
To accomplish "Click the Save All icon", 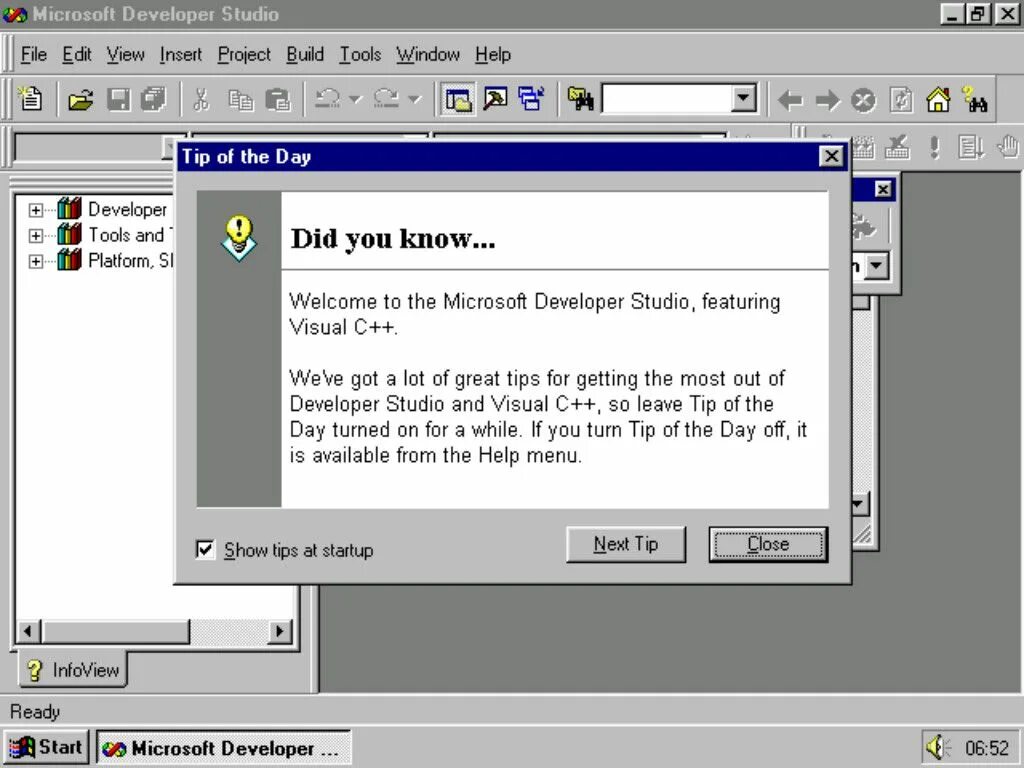I will (x=155, y=100).
